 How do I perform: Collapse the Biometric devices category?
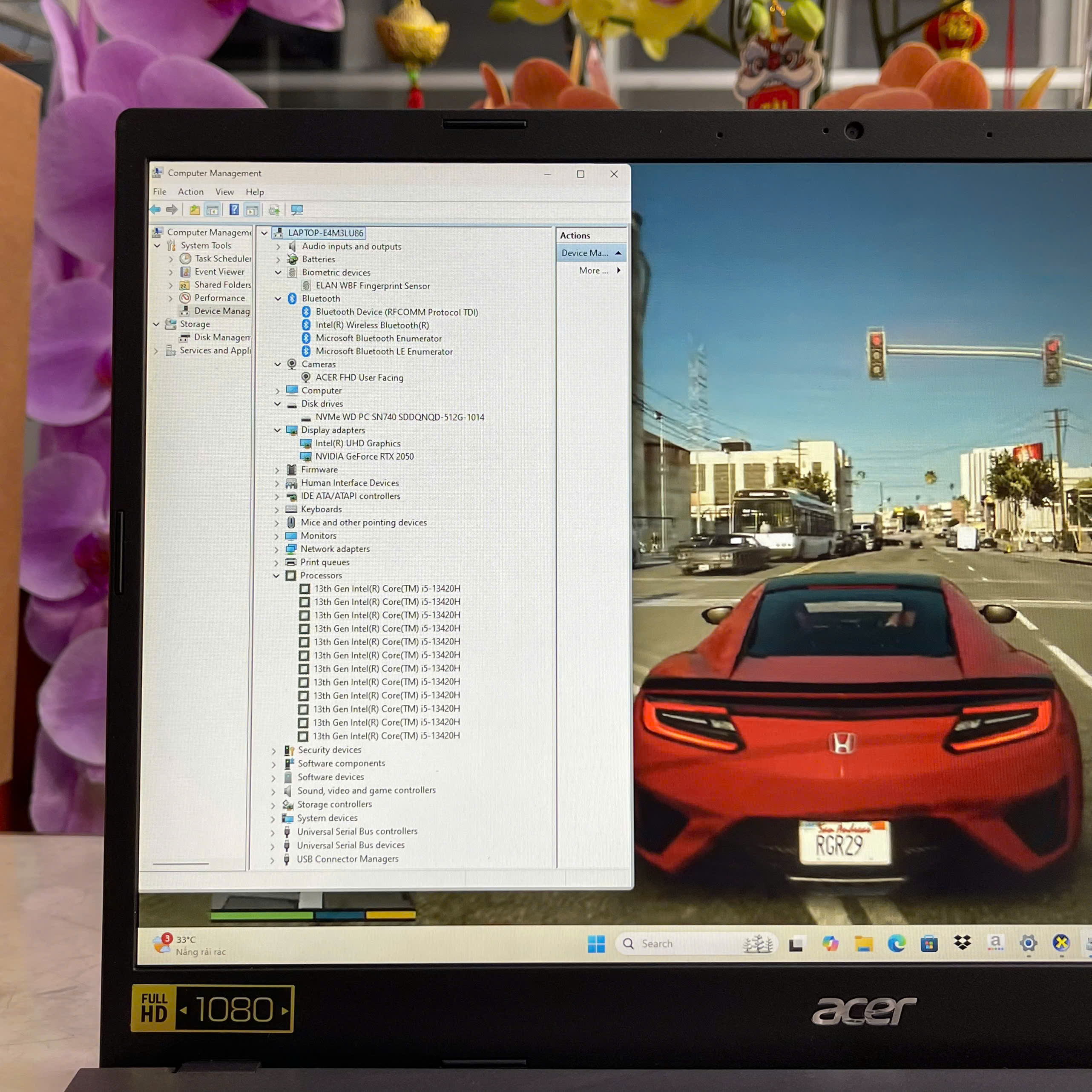[278, 273]
